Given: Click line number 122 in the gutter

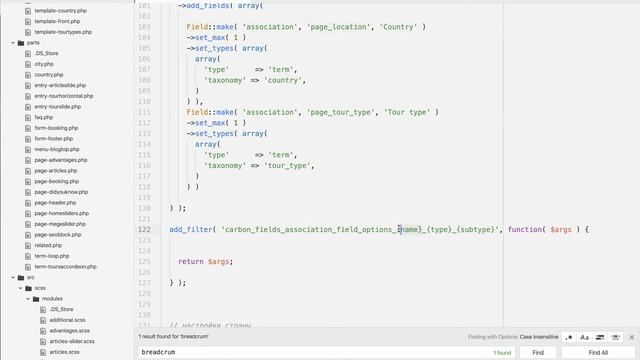Looking at the screenshot, I should click(144, 229).
